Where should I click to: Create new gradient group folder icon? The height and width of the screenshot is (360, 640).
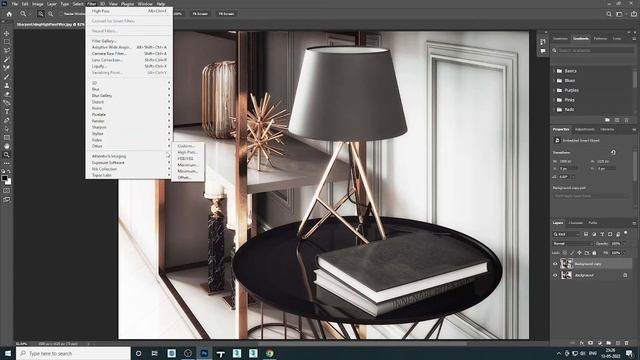[x=607, y=120]
